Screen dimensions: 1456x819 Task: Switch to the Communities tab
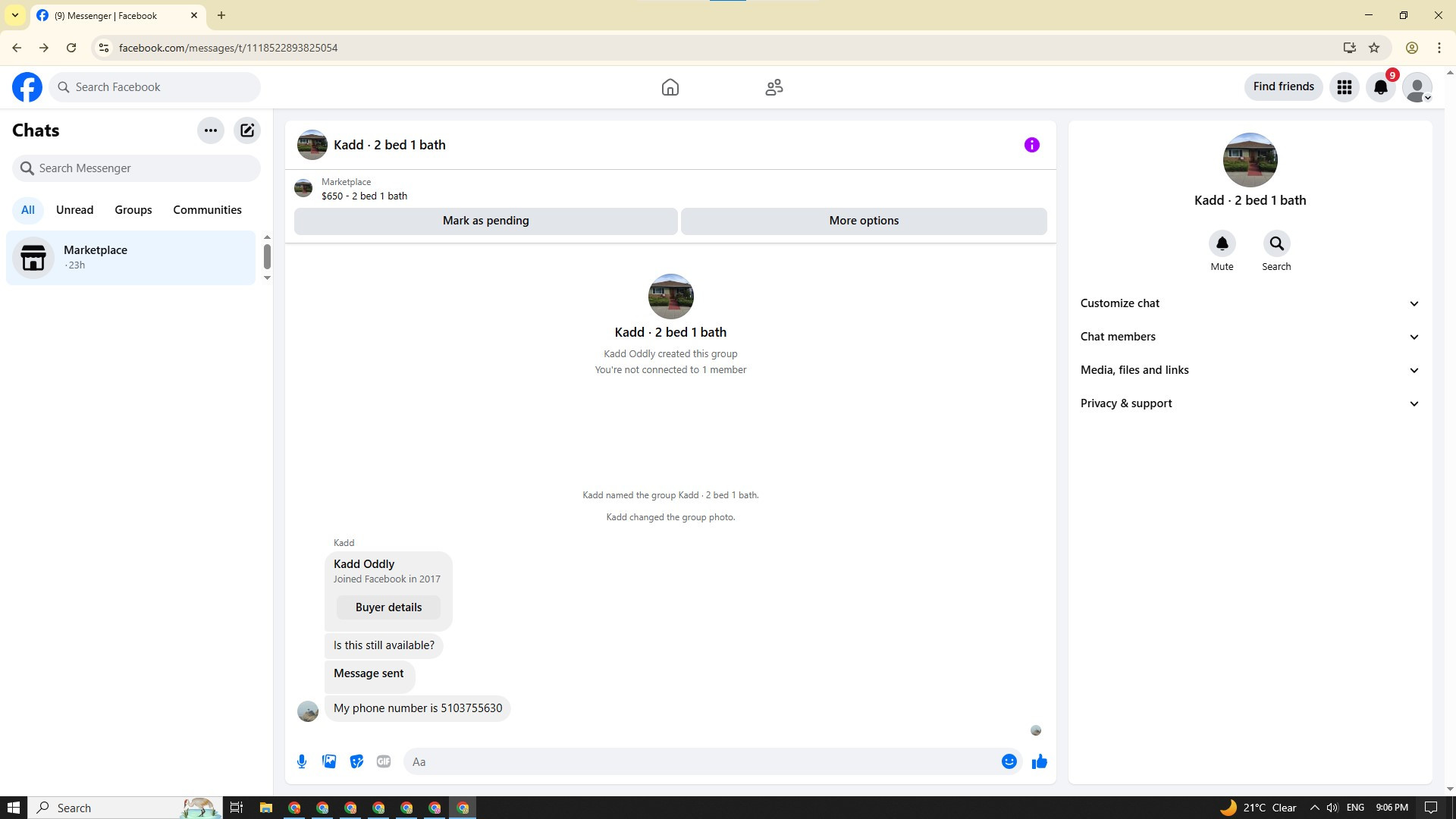point(207,210)
